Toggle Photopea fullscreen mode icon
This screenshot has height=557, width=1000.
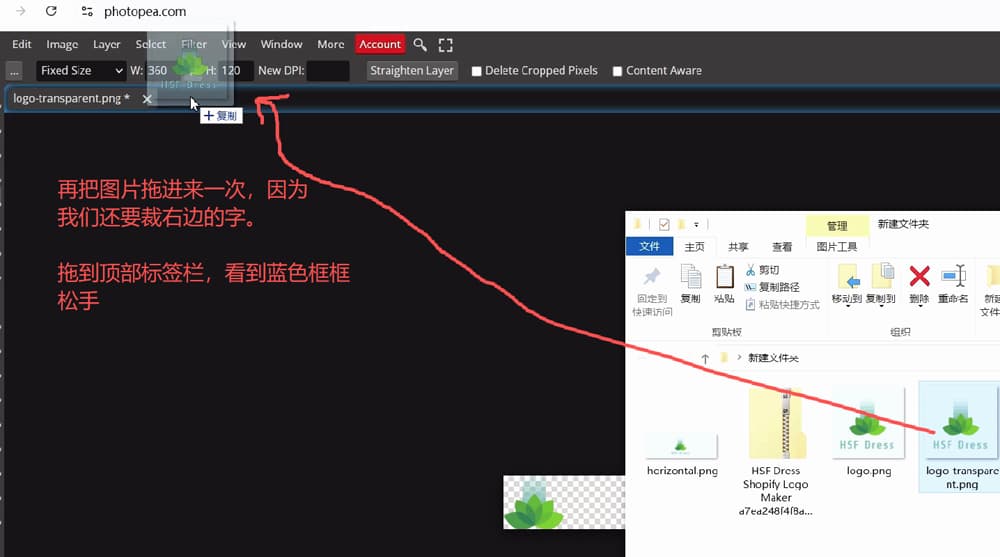(446, 45)
